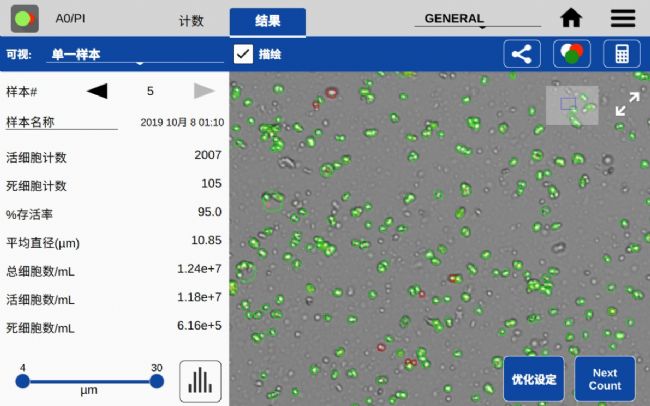This screenshot has width=650, height=406.
Task: Switch to the 计数 tab
Action: pyautogui.click(x=190, y=20)
